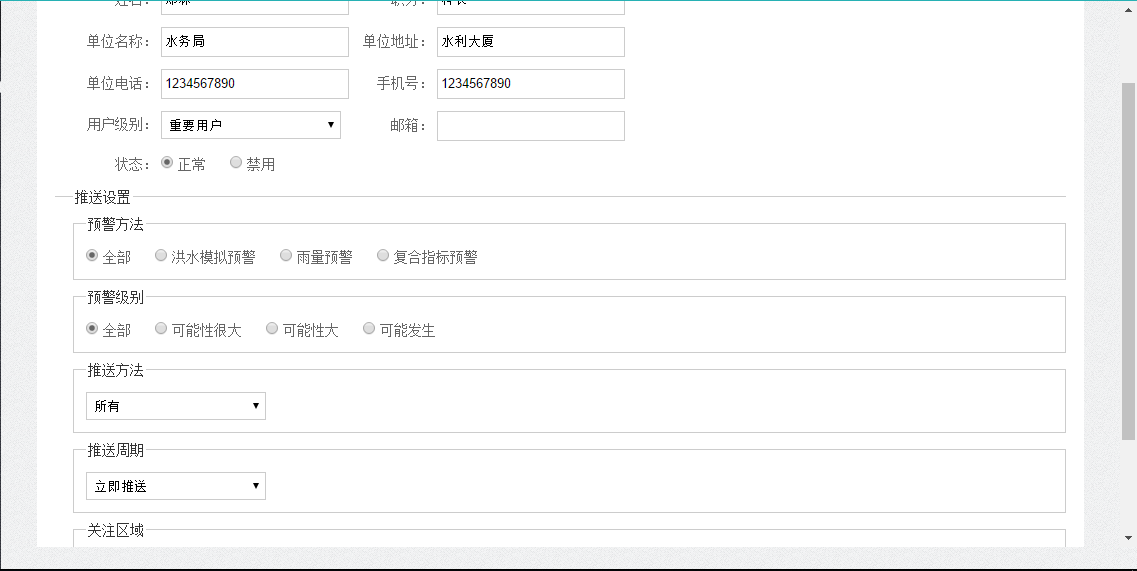1137x571 pixels.
Task: Open the 推送周期 dropdown showing 立即推送
Action: pos(175,486)
